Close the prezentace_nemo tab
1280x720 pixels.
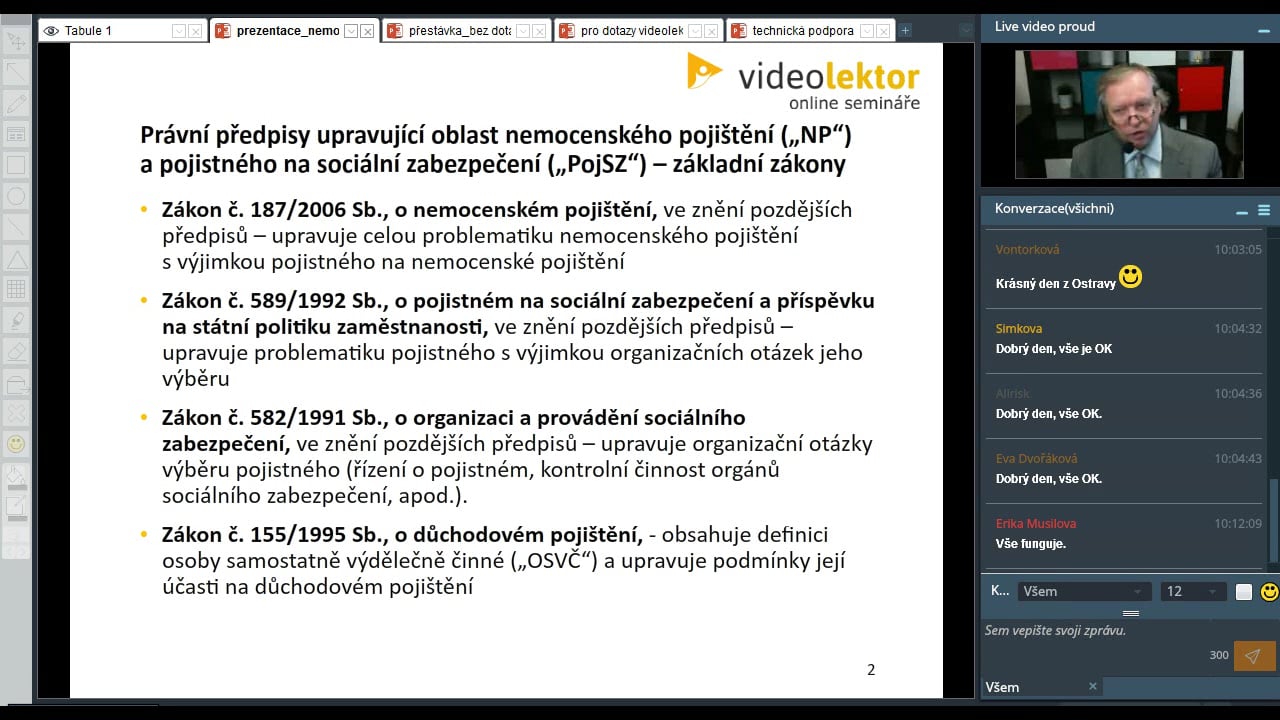tap(367, 31)
